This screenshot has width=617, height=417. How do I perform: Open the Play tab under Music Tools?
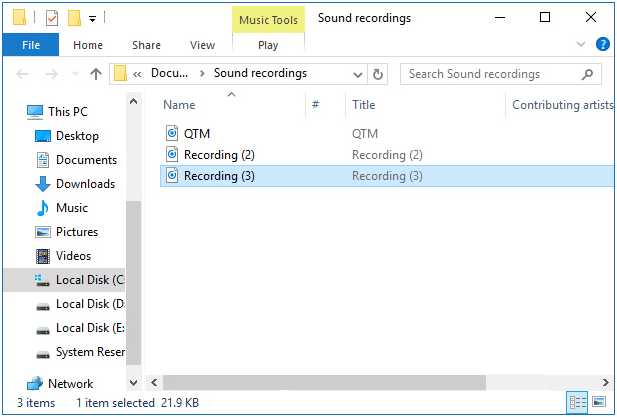pos(268,45)
